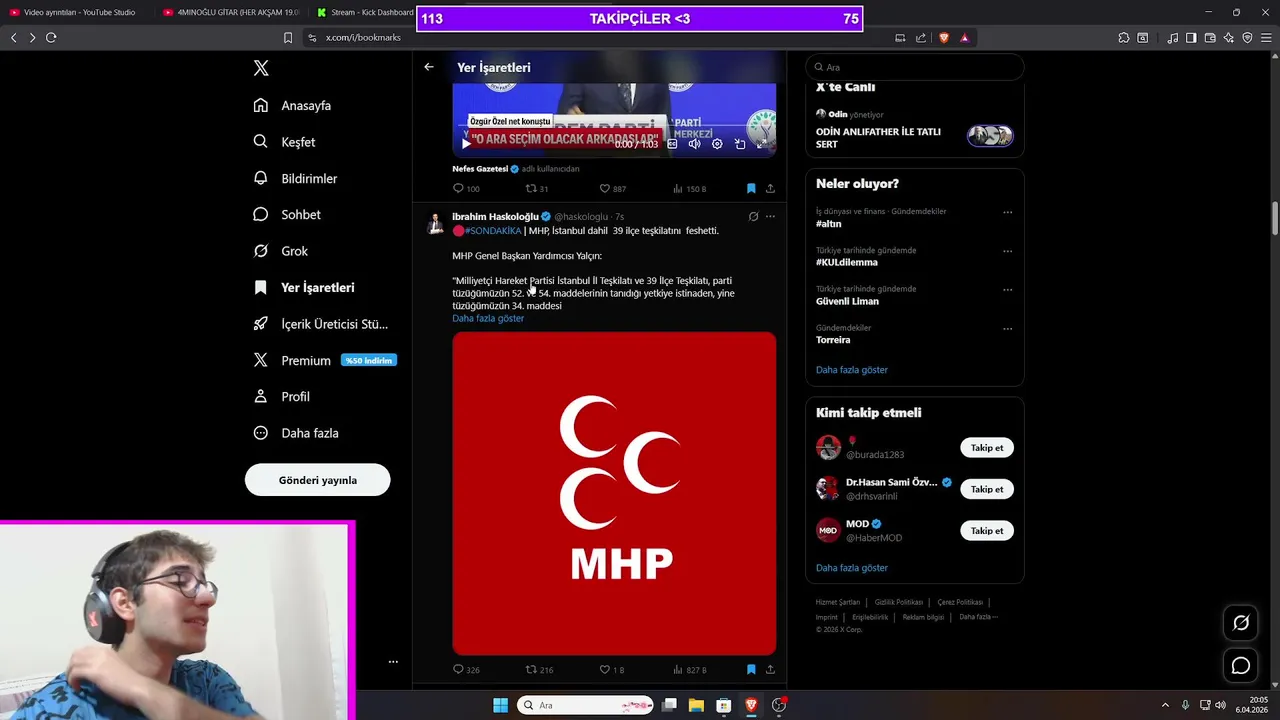This screenshot has height=720, width=1280.
Task: Open File Explorer from the taskbar
Action: 696,705
